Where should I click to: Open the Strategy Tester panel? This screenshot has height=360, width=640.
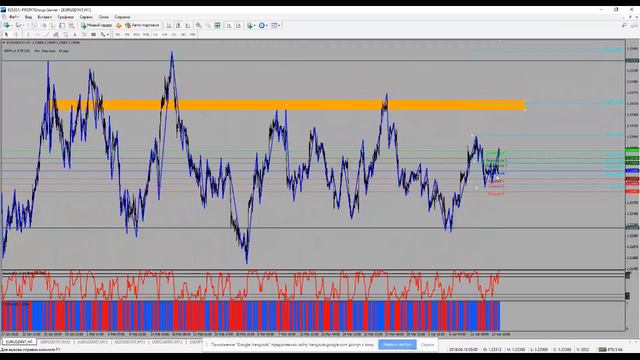pyautogui.click(x=71, y=25)
